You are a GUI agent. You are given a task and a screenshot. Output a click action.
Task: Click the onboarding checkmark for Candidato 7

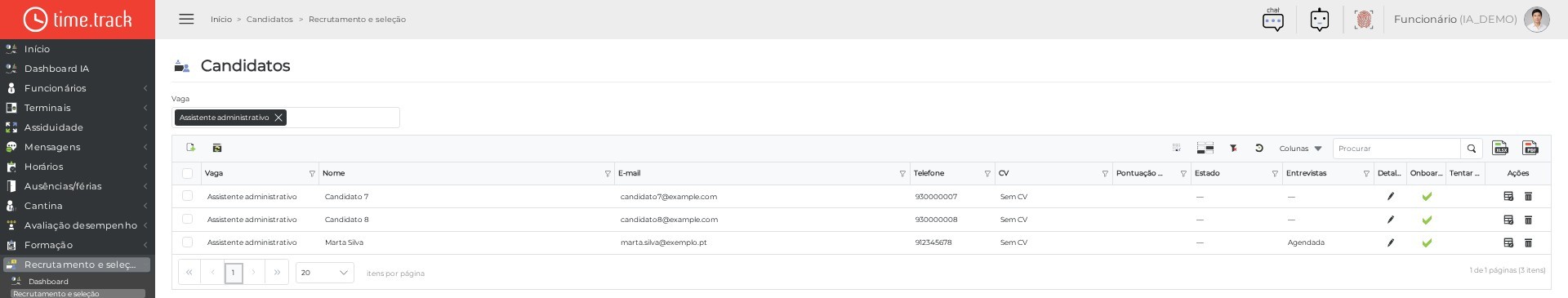[1427, 197]
